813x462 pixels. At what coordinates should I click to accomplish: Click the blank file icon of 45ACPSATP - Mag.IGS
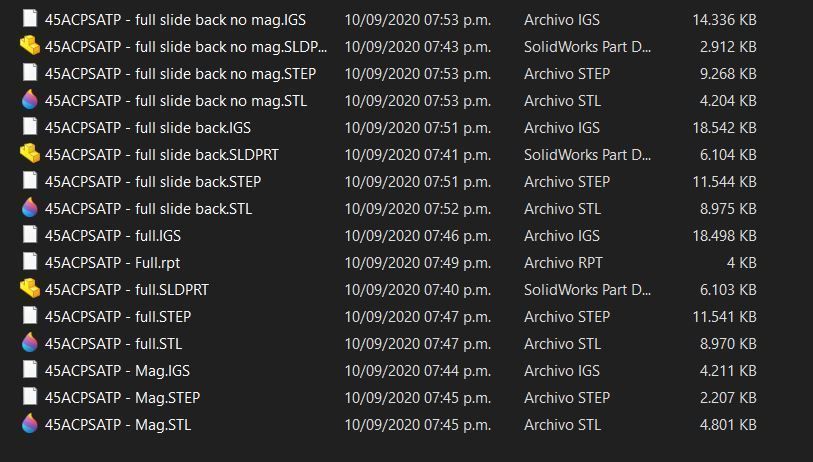pos(30,370)
